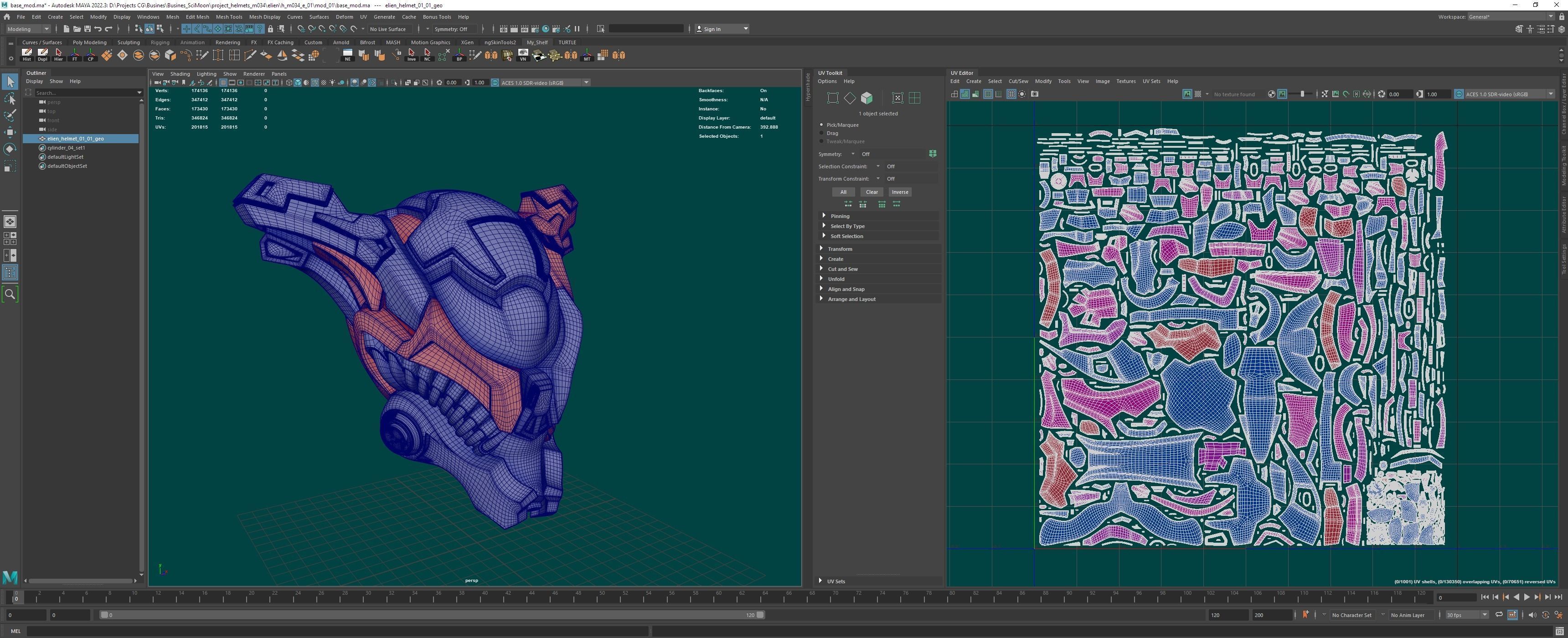1568x638 pixels.
Task: Choose the Drag selection radio button
Action: 822,133
